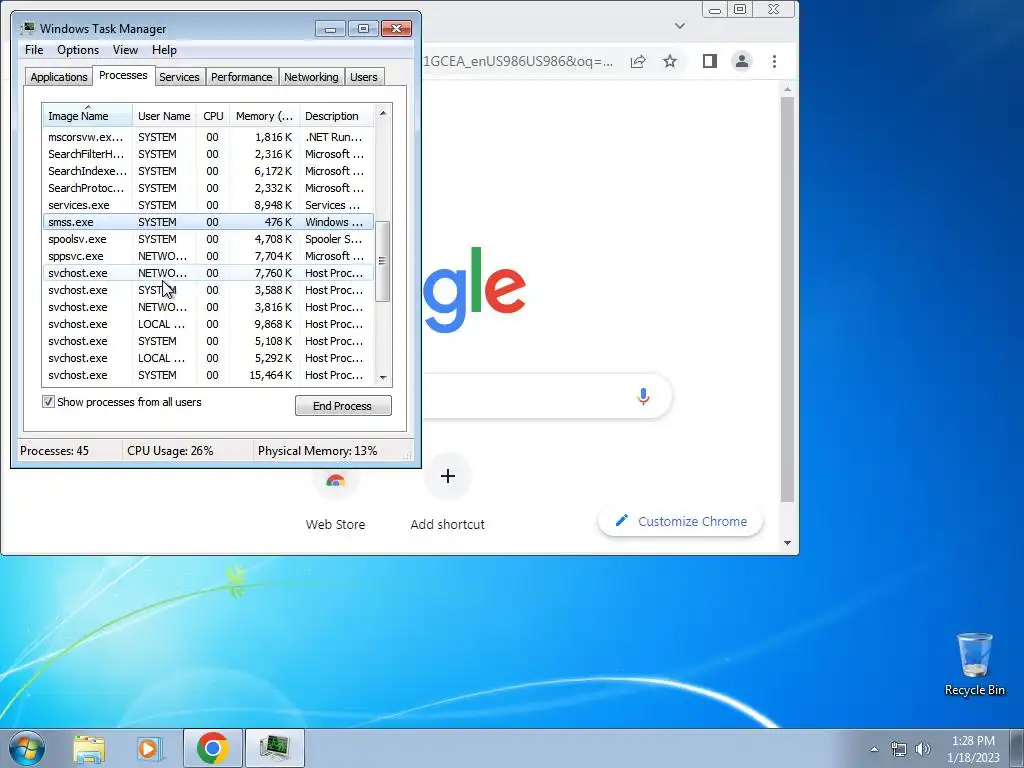The image size is (1024, 768).
Task: Click the Add shortcut plus icon
Action: click(x=448, y=476)
